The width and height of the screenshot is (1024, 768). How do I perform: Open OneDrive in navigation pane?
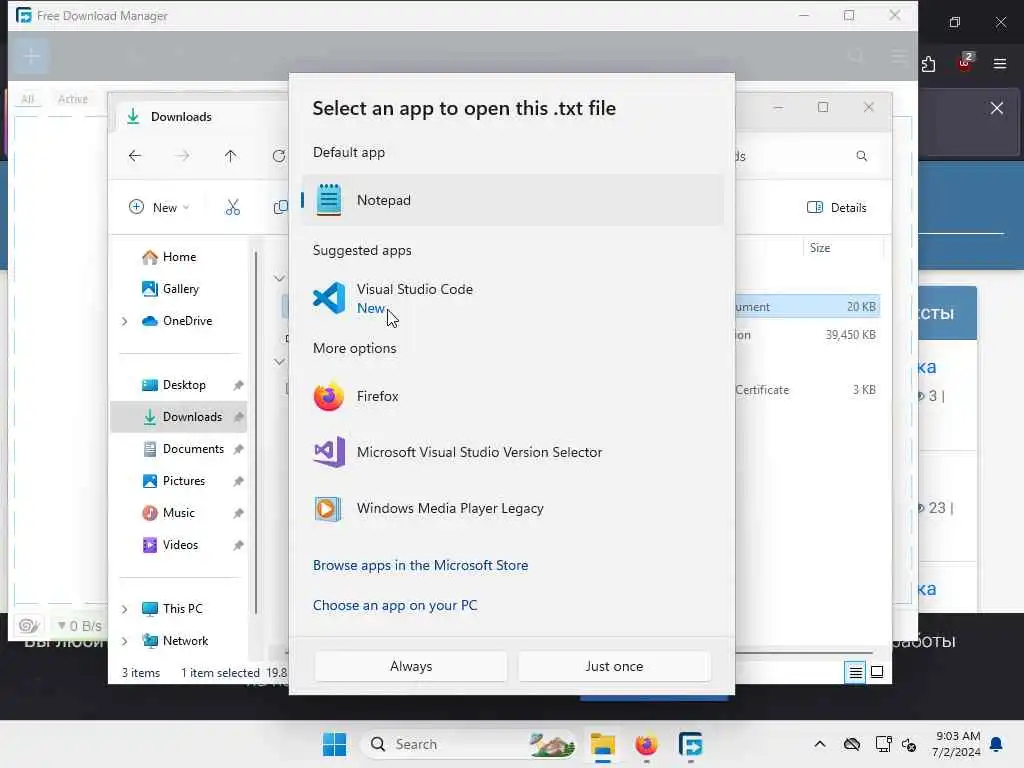[187, 321]
